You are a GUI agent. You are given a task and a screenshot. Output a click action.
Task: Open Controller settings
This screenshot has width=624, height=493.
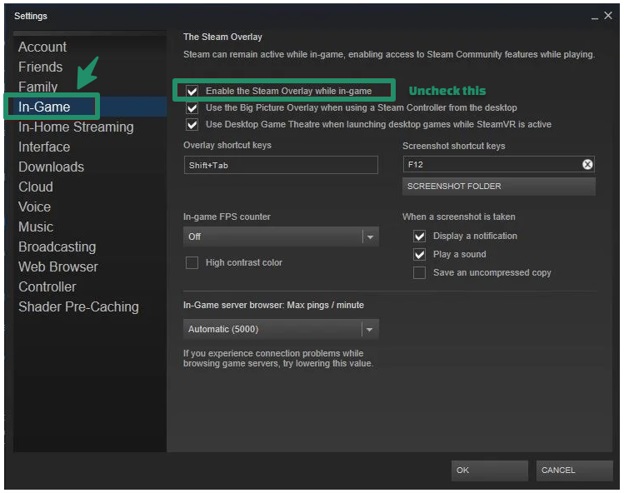pos(47,286)
